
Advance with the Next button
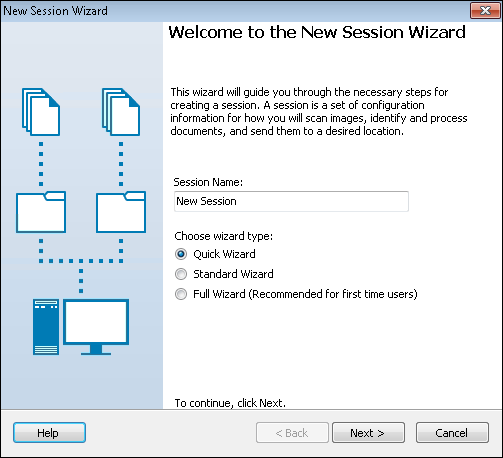[368, 433]
